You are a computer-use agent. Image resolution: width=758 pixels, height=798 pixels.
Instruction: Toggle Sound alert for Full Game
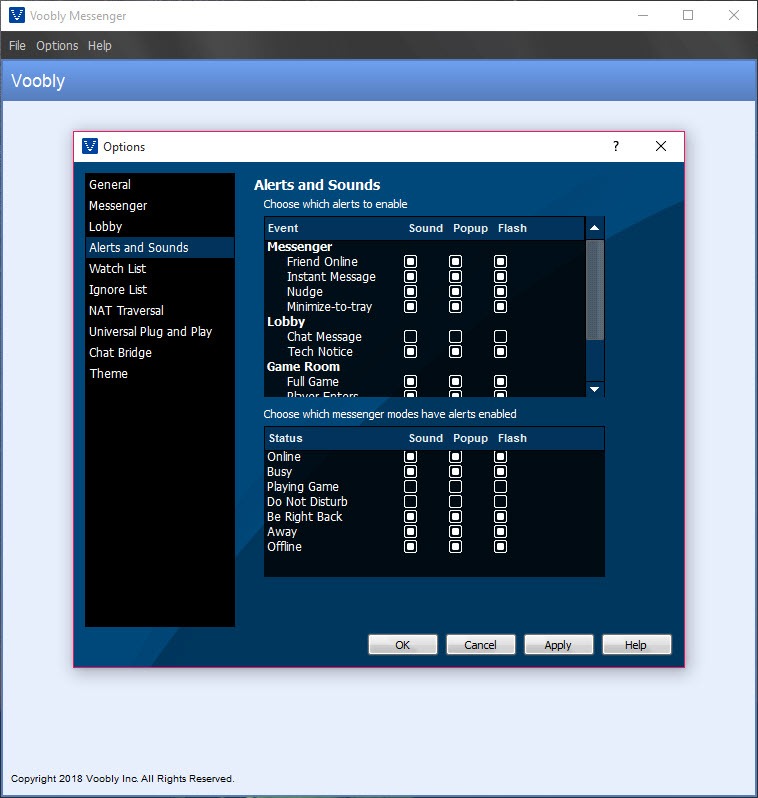click(410, 382)
